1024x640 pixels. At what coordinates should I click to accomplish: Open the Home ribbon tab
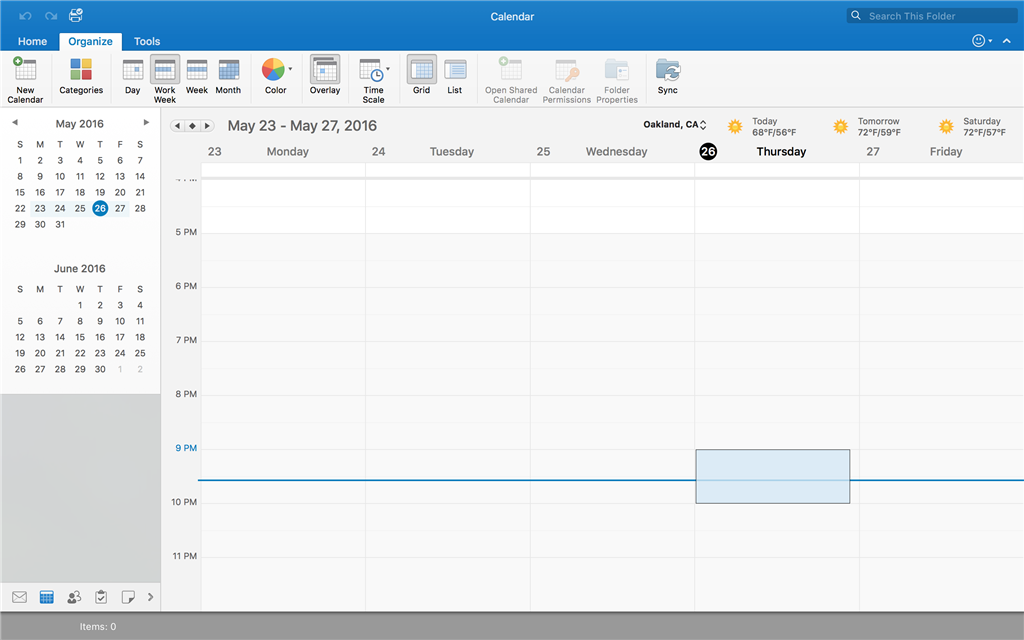click(32, 41)
